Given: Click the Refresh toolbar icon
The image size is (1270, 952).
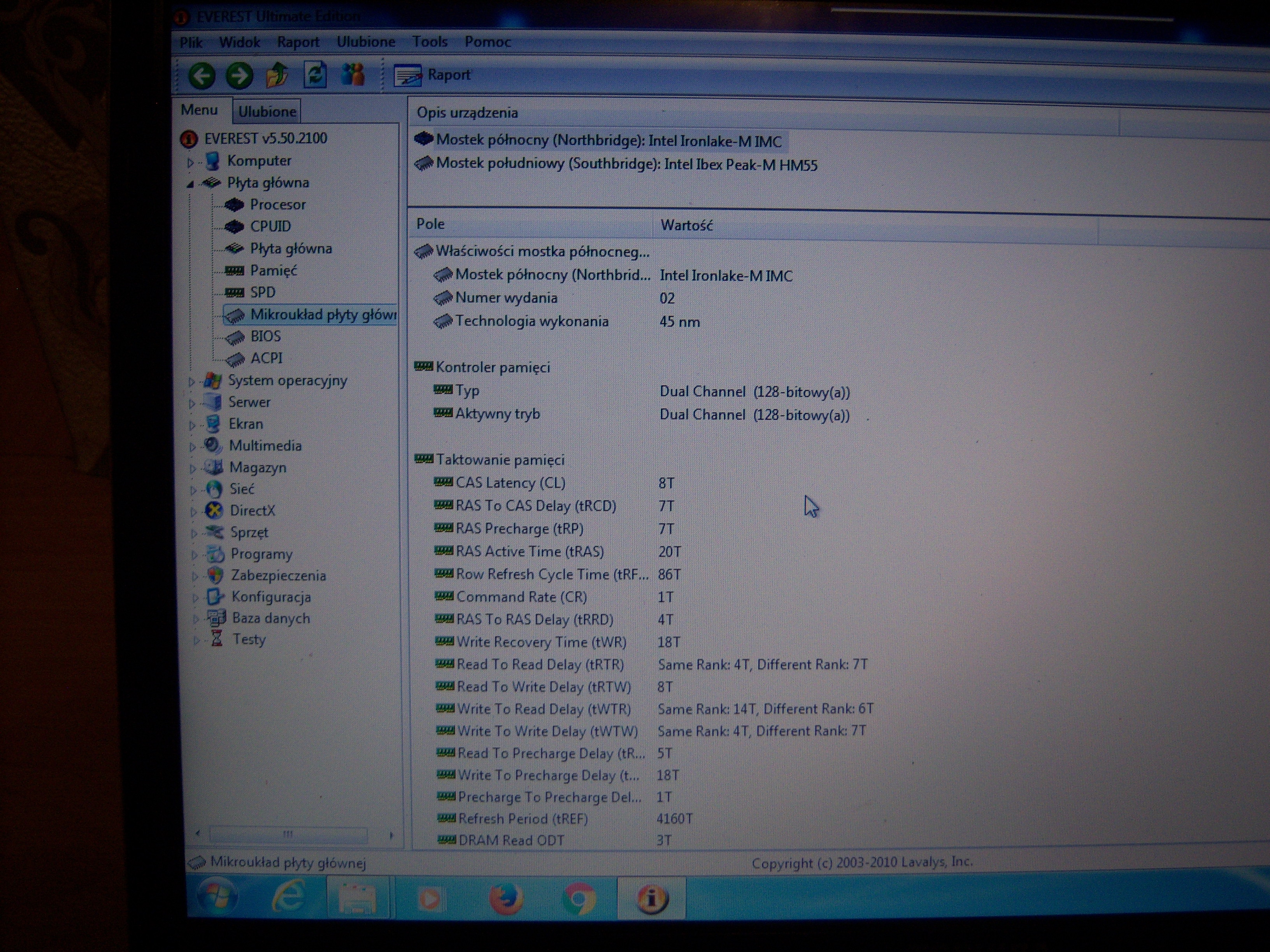Looking at the screenshot, I should coord(315,75).
